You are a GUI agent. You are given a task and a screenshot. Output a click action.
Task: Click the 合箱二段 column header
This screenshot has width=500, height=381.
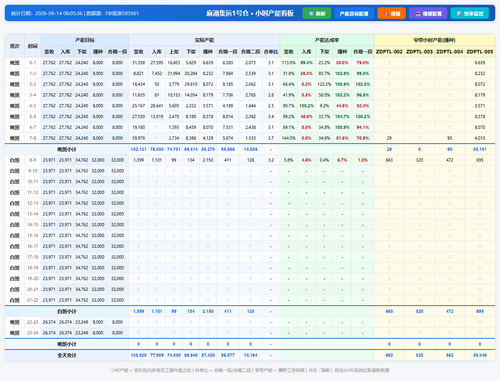[251, 52]
